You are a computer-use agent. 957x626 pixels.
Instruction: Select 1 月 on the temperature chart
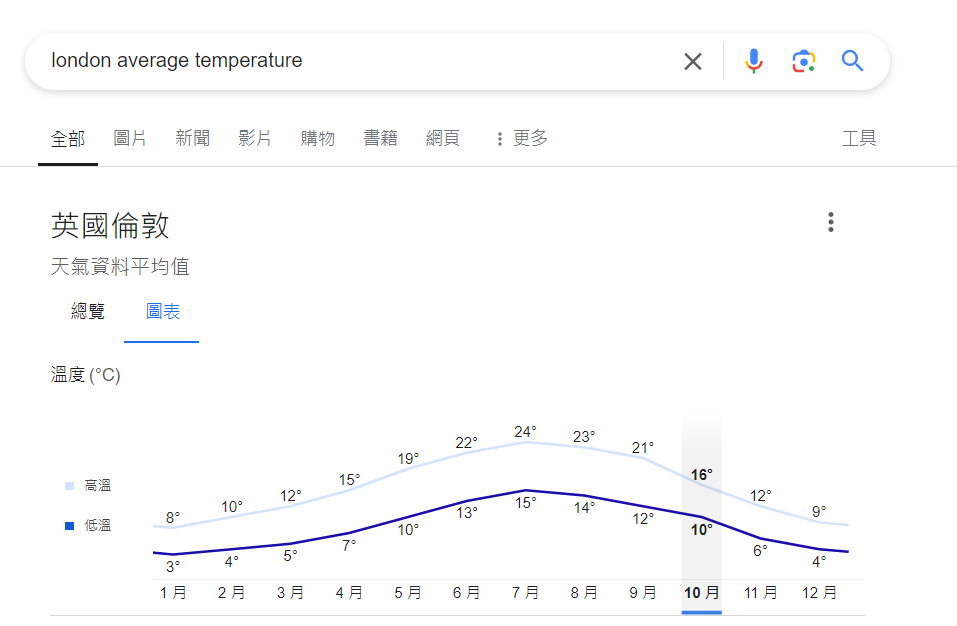(x=173, y=592)
